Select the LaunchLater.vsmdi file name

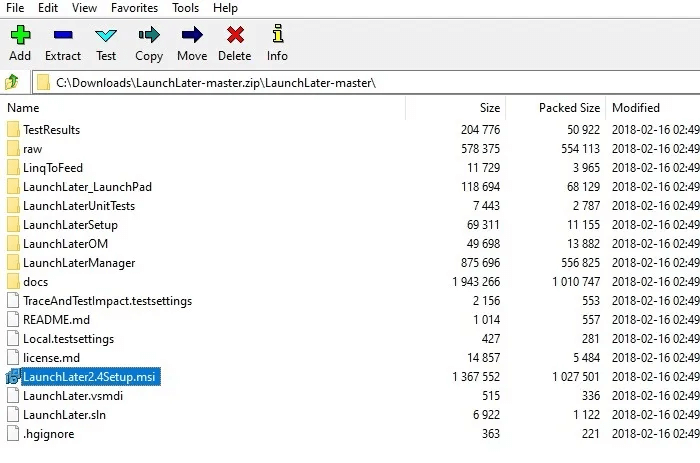click(73, 396)
